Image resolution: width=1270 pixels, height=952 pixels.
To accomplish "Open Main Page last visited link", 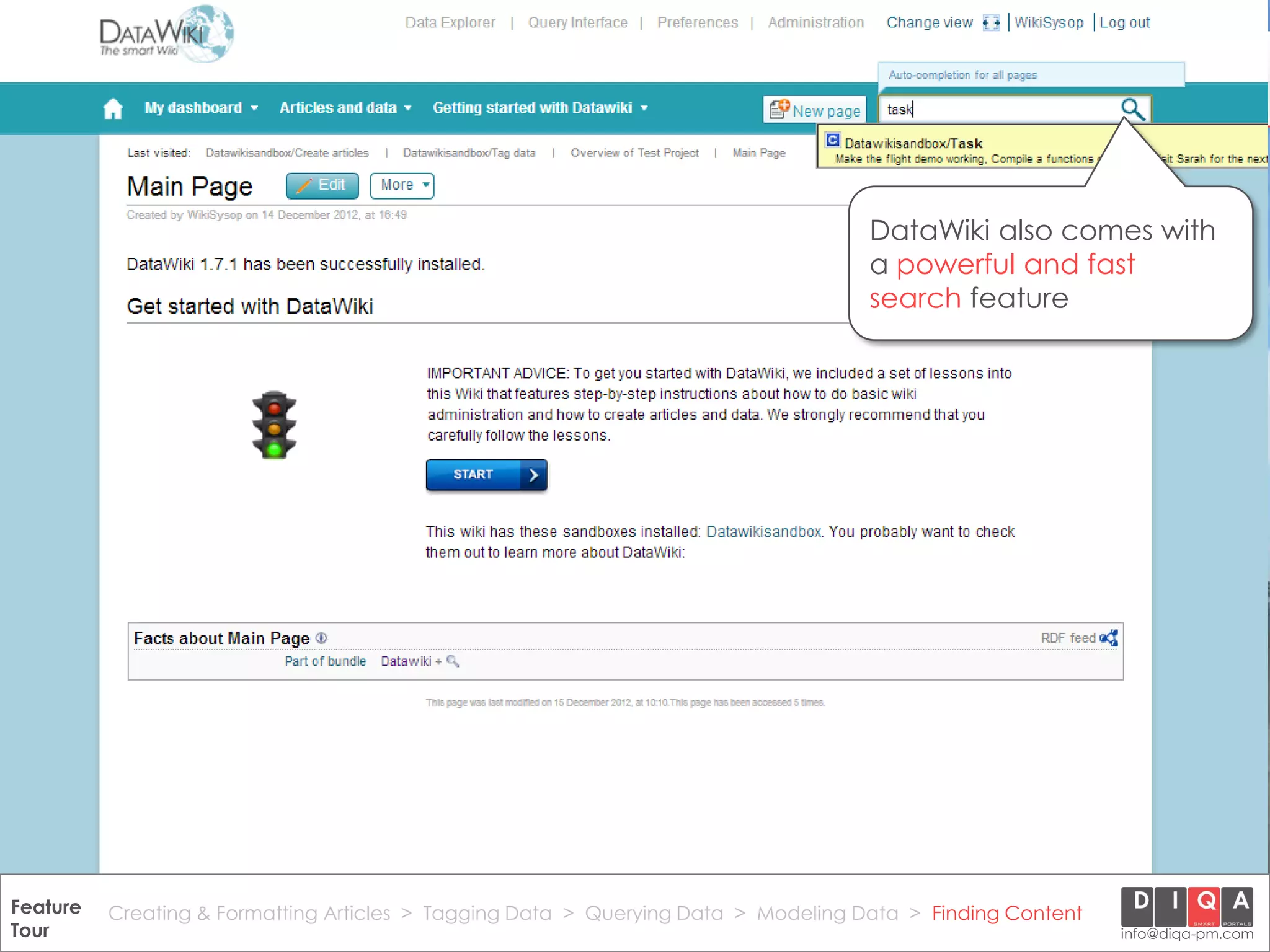I will (759, 153).
